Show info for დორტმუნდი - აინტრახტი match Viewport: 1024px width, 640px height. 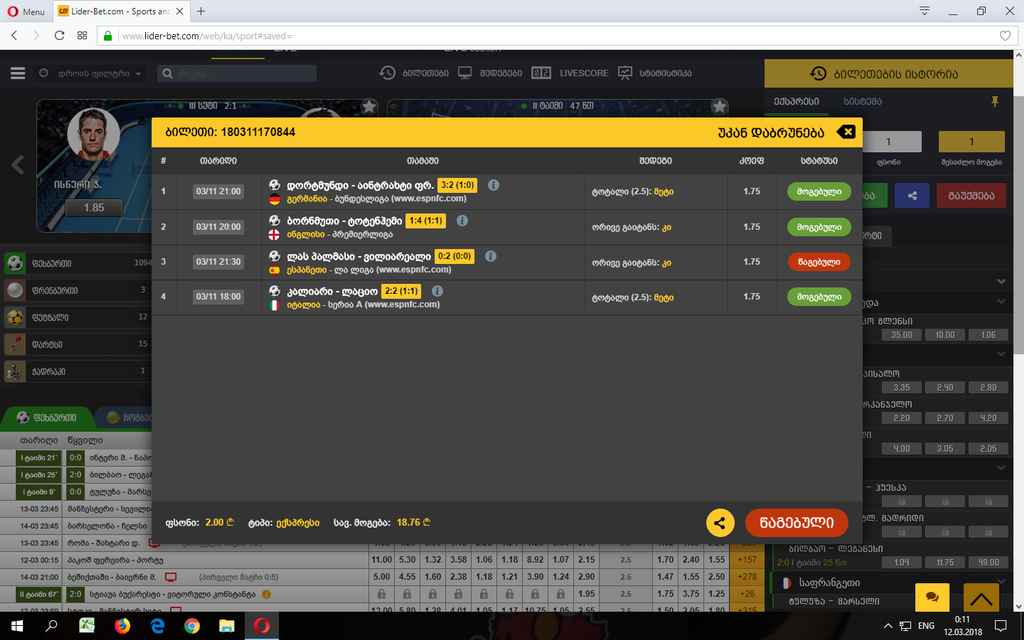(494, 185)
